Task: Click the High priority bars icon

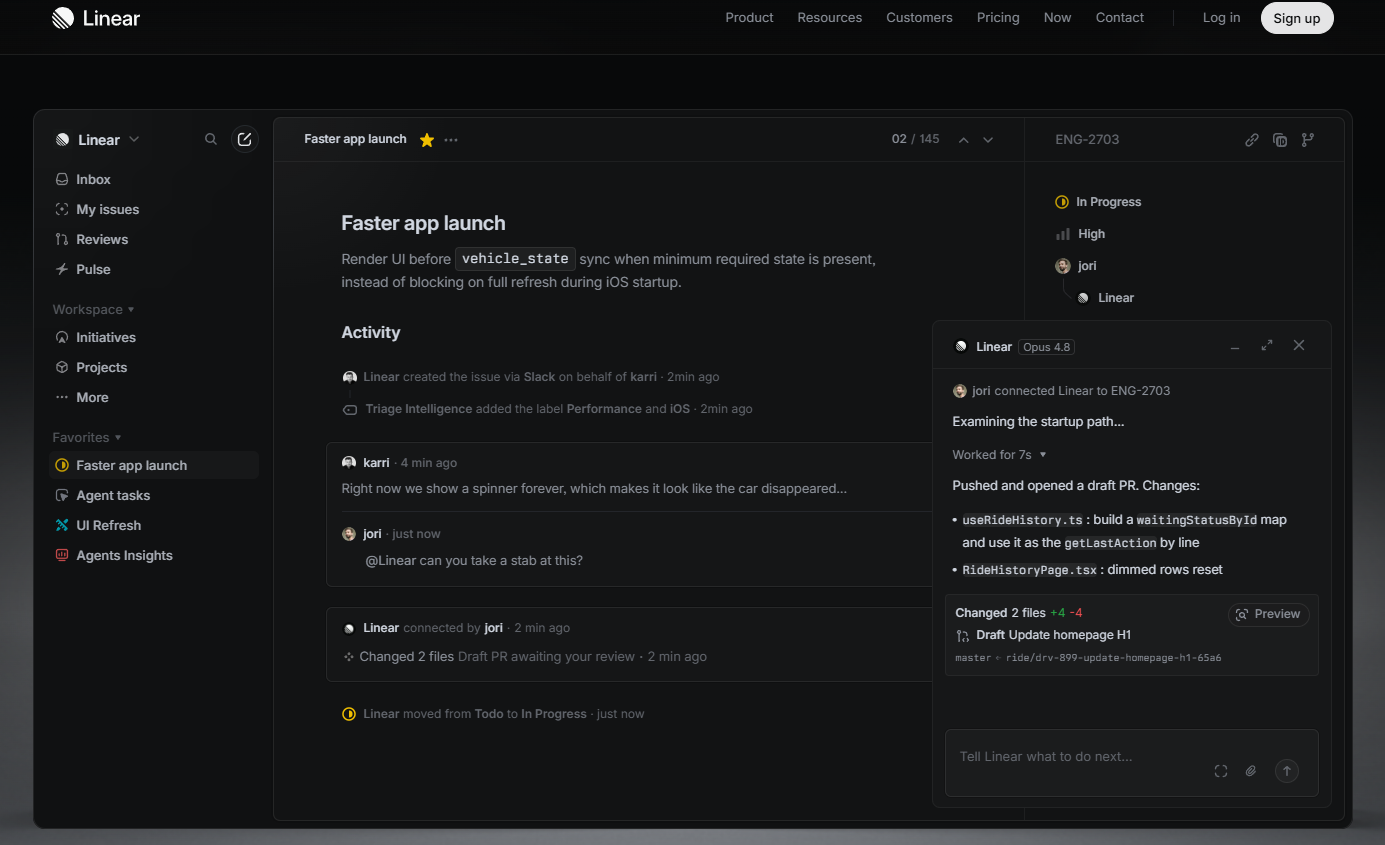Action: pos(1062,234)
